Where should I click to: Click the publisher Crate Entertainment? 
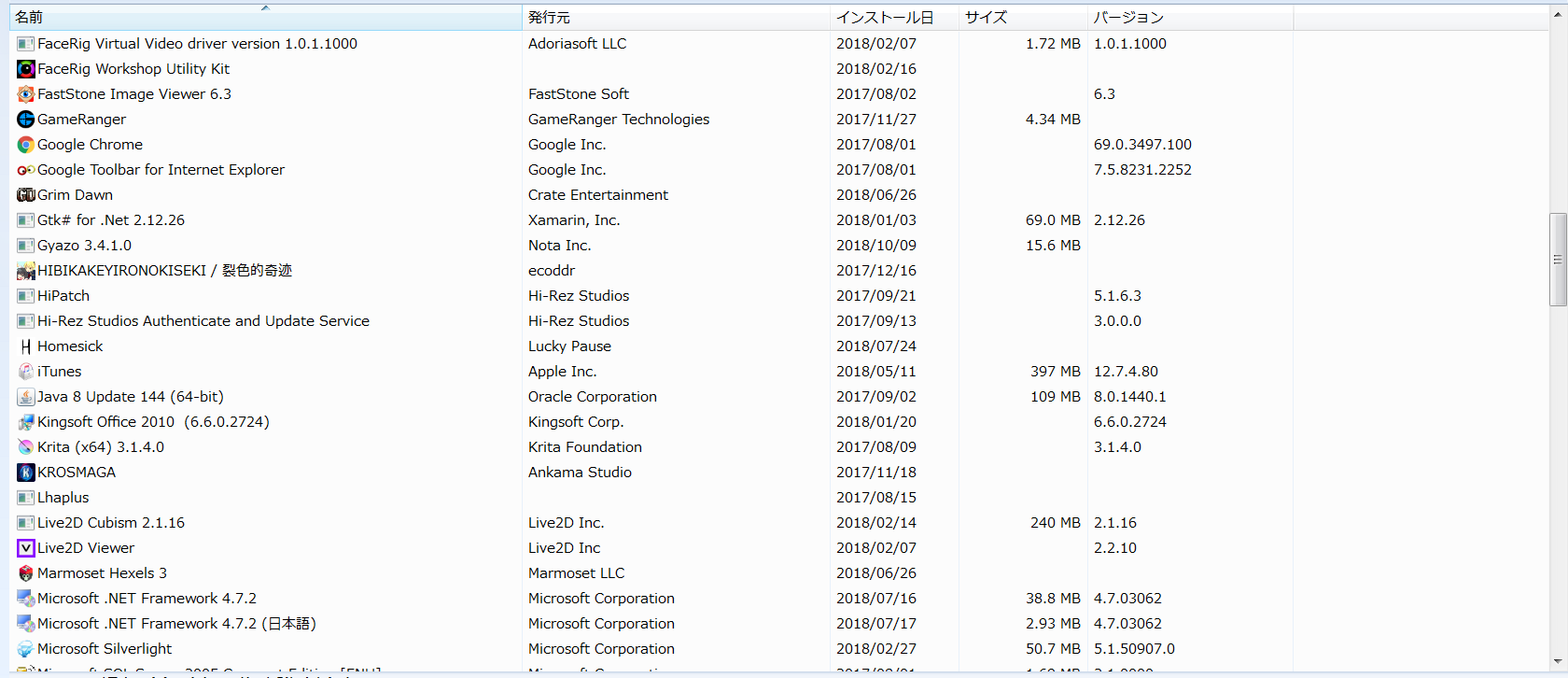[598, 195]
